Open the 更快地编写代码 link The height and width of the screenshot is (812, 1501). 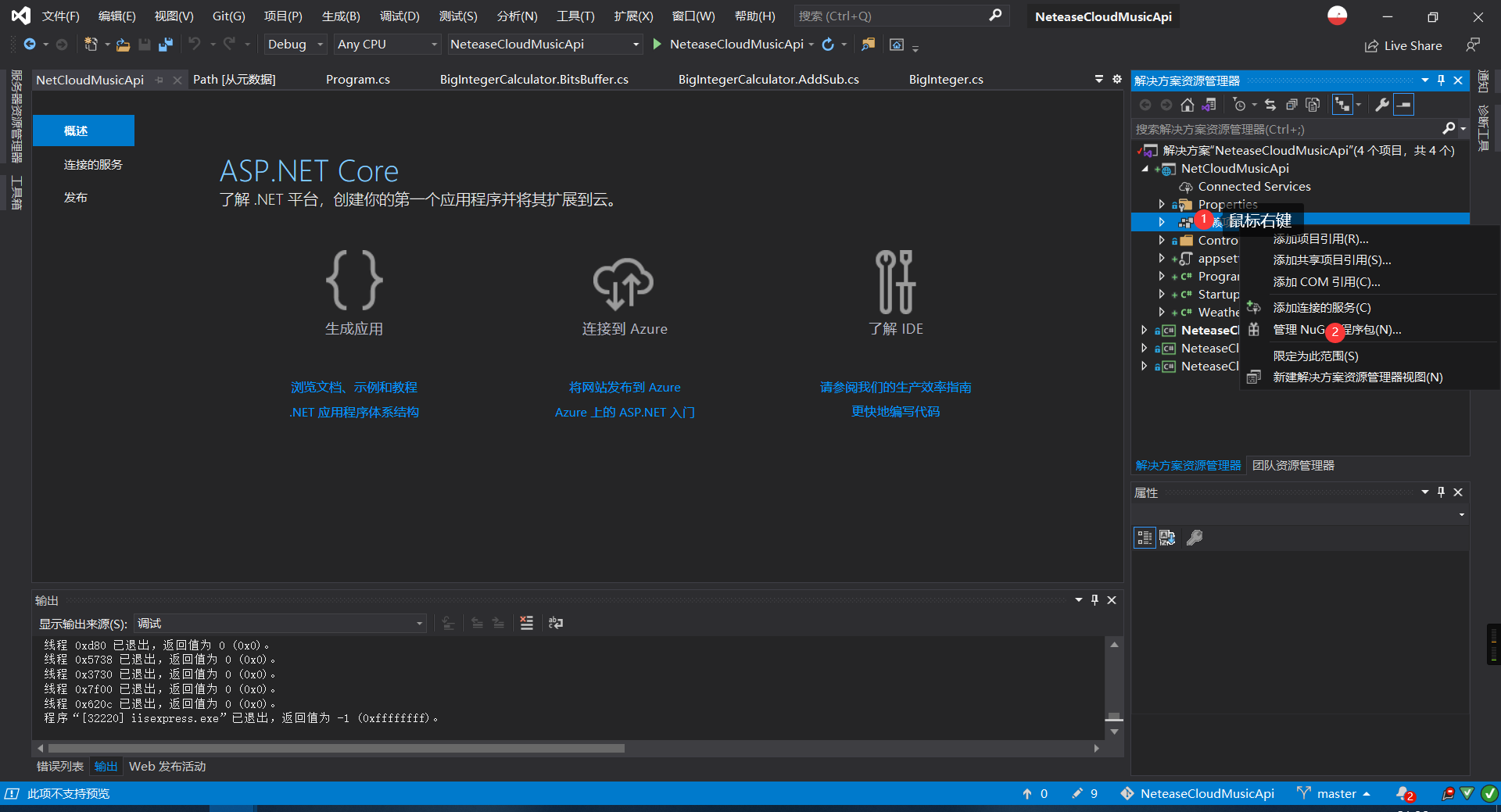[x=895, y=412]
